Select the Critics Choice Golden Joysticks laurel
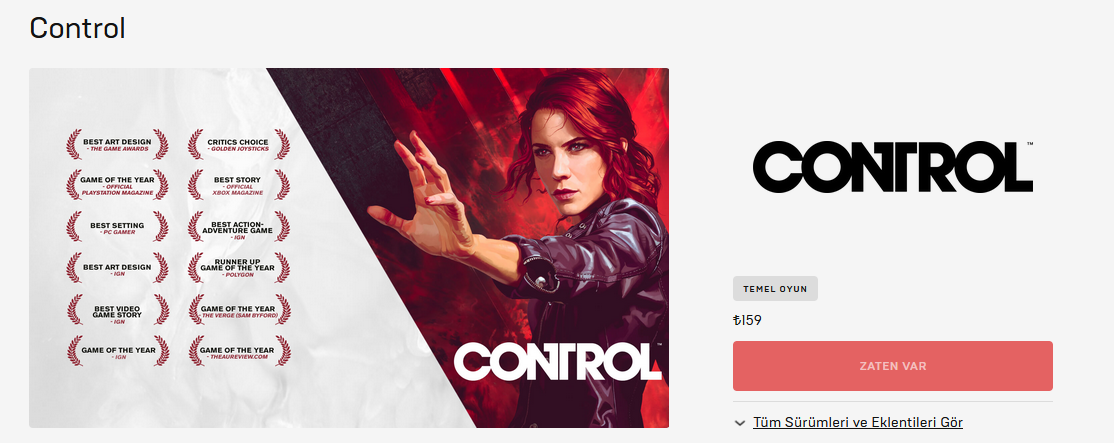This screenshot has height=443, width=1114. pyautogui.click(x=238, y=144)
